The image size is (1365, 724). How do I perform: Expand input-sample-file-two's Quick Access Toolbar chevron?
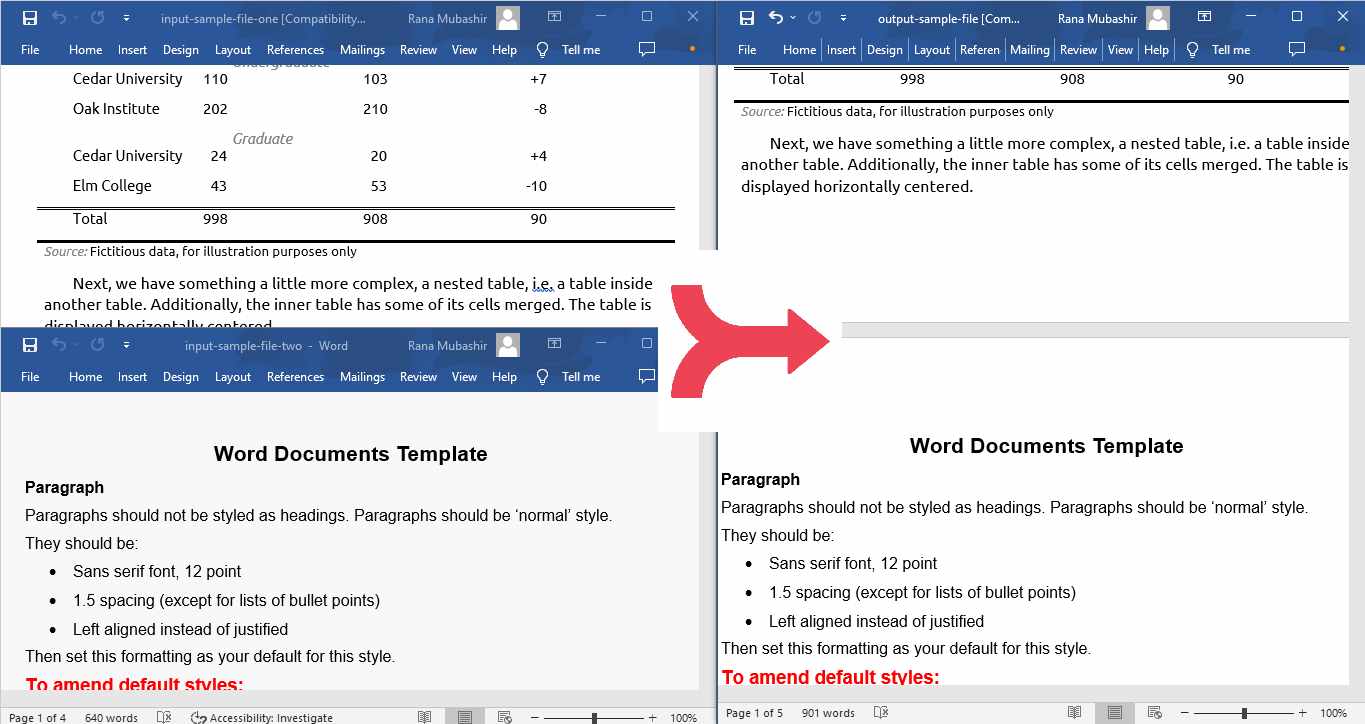[x=126, y=344]
